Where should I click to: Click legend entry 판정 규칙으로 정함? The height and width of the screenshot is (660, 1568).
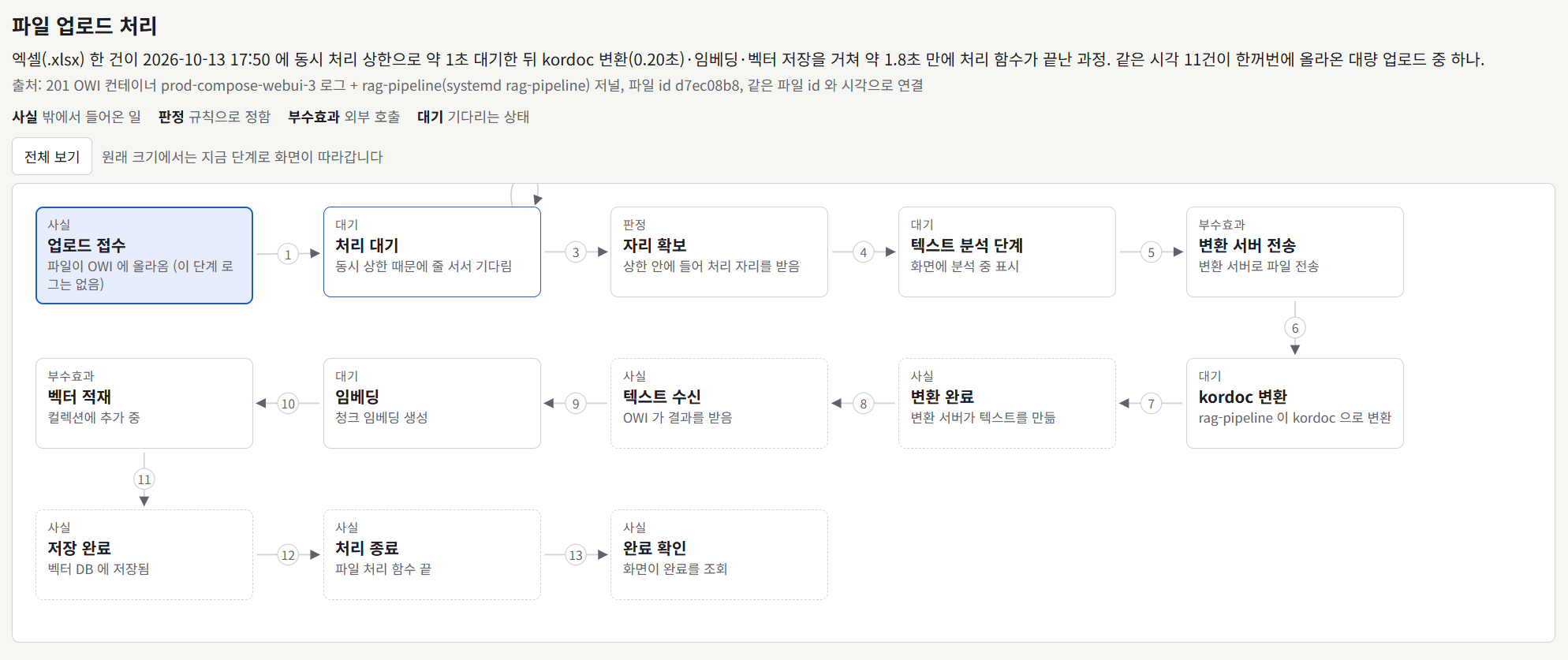(x=215, y=117)
